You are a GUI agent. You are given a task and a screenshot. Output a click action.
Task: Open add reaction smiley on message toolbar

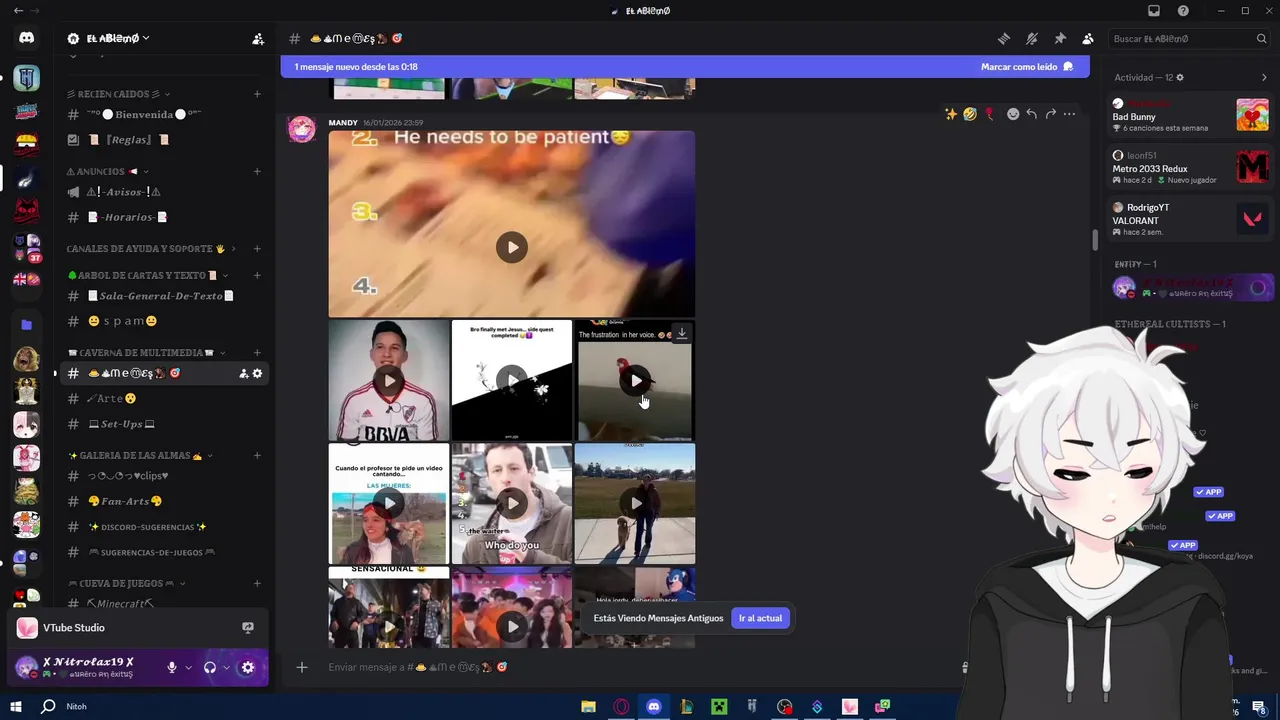[x=1013, y=114]
